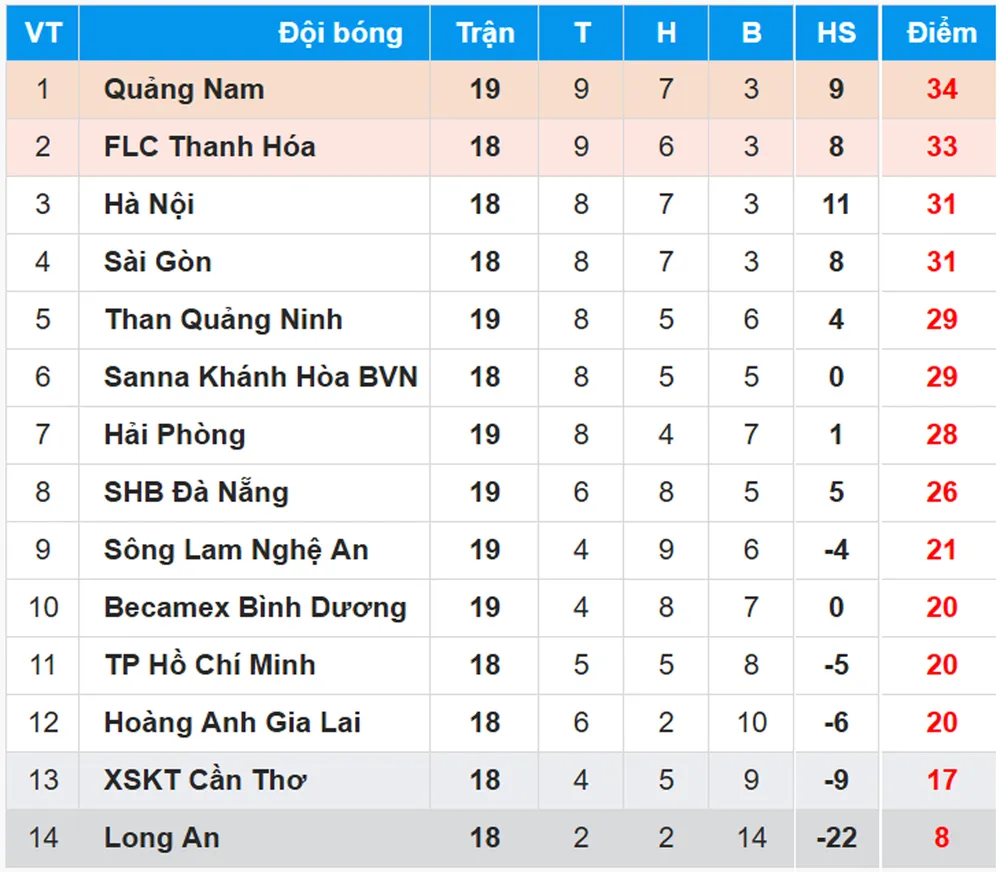Click the Quảng Nam team name

184,90
